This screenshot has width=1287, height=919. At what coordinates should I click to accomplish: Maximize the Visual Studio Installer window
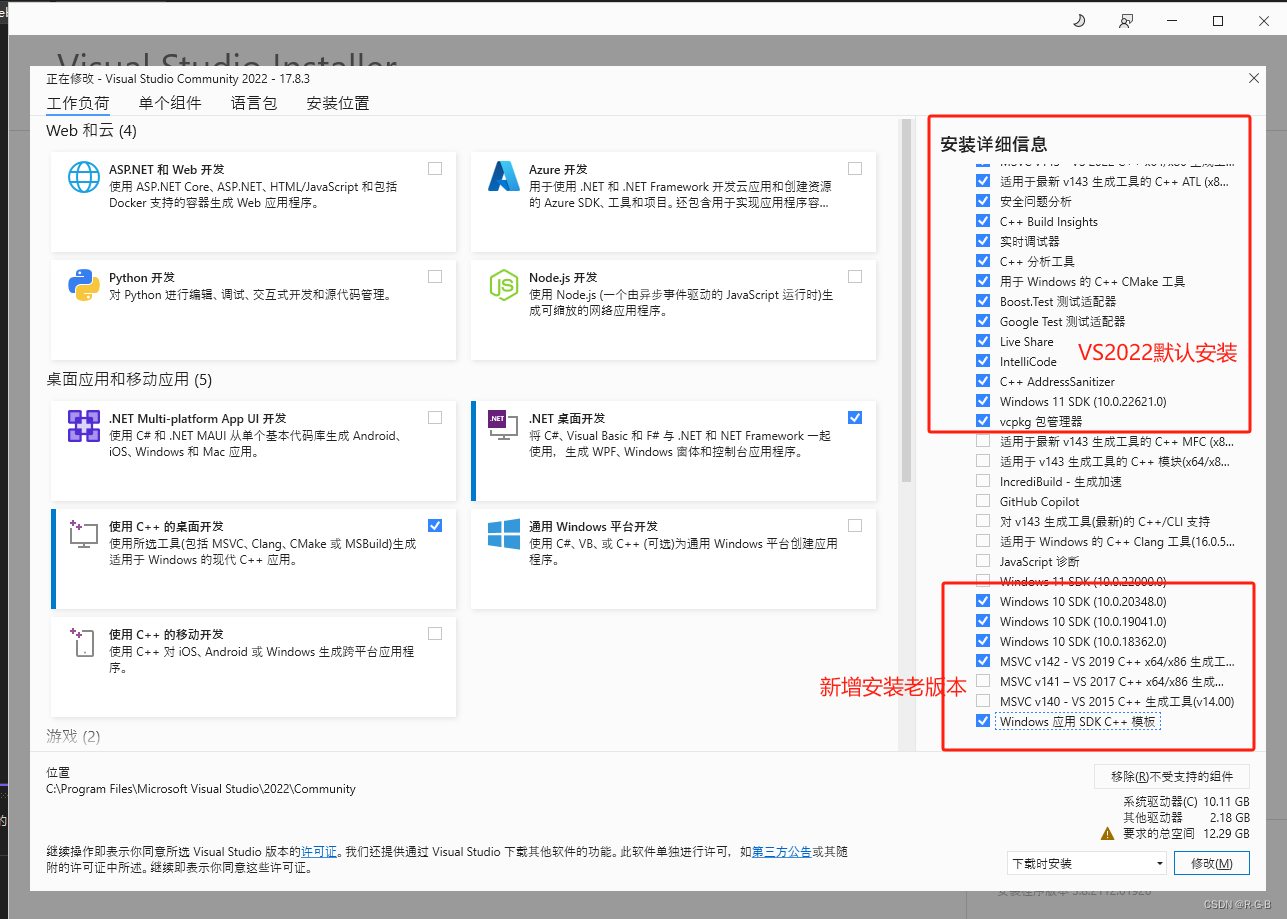1218,21
